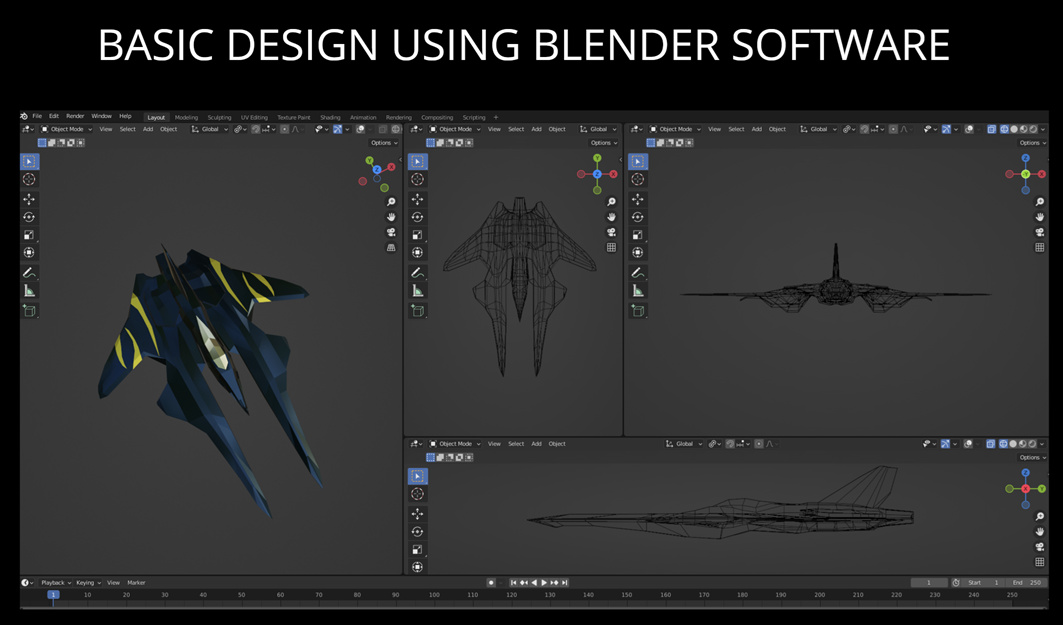The height and width of the screenshot is (625, 1063).
Task: Expand Options dropdown in the side-view viewport
Action: pyautogui.click(x=1032, y=458)
